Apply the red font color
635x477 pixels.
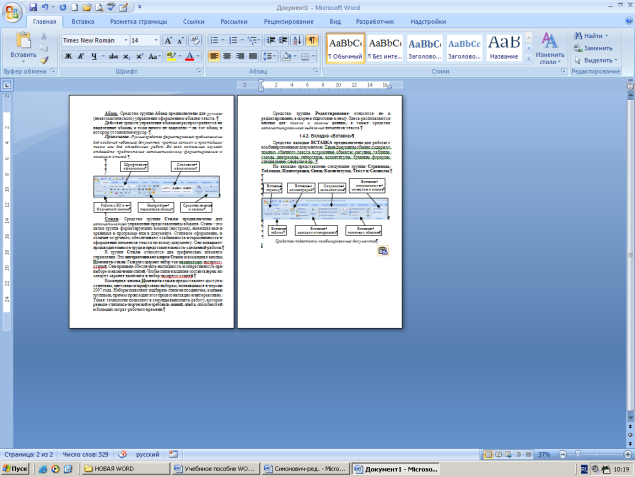coord(190,56)
